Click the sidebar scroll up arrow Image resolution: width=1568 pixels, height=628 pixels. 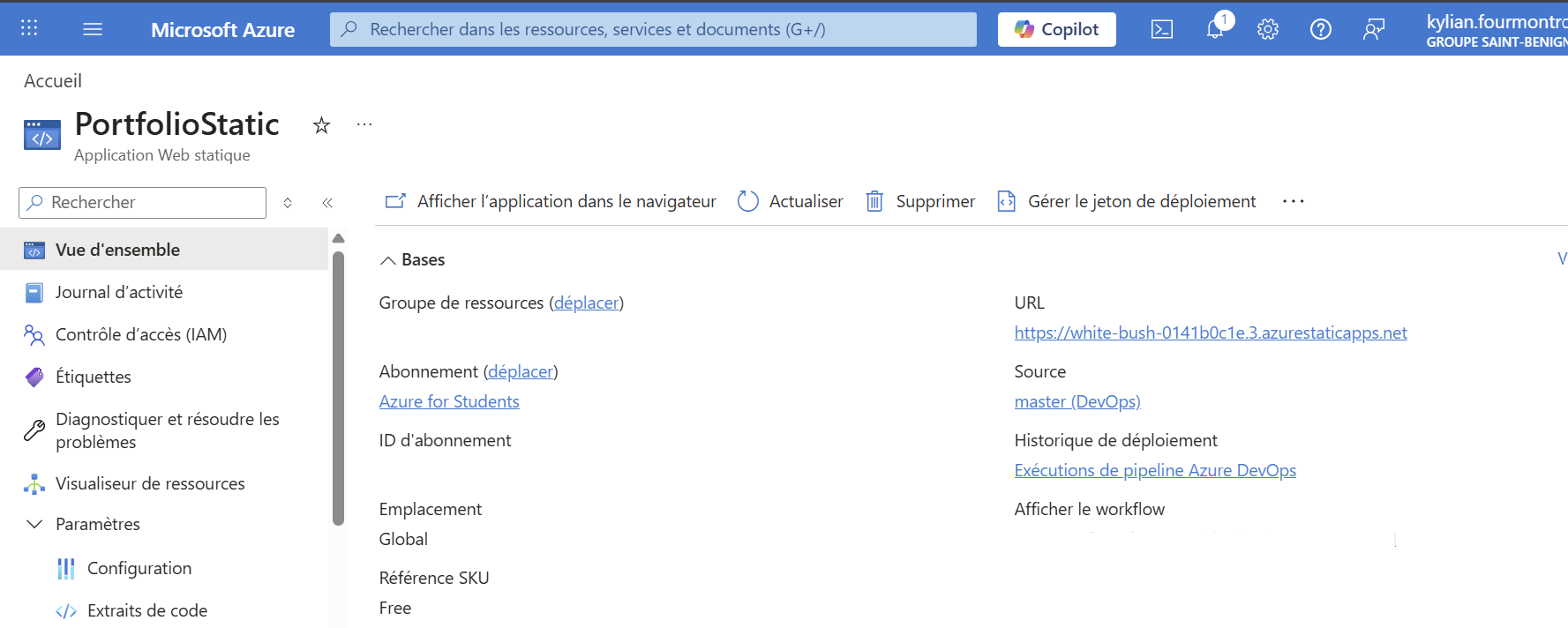(338, 238)
